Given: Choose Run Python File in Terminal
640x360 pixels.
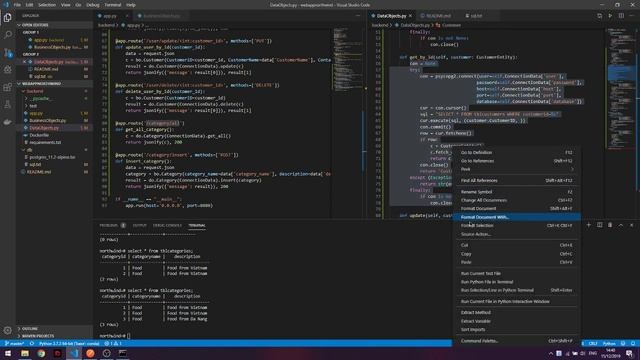Looking at the screenshot, I should point(516,282).
